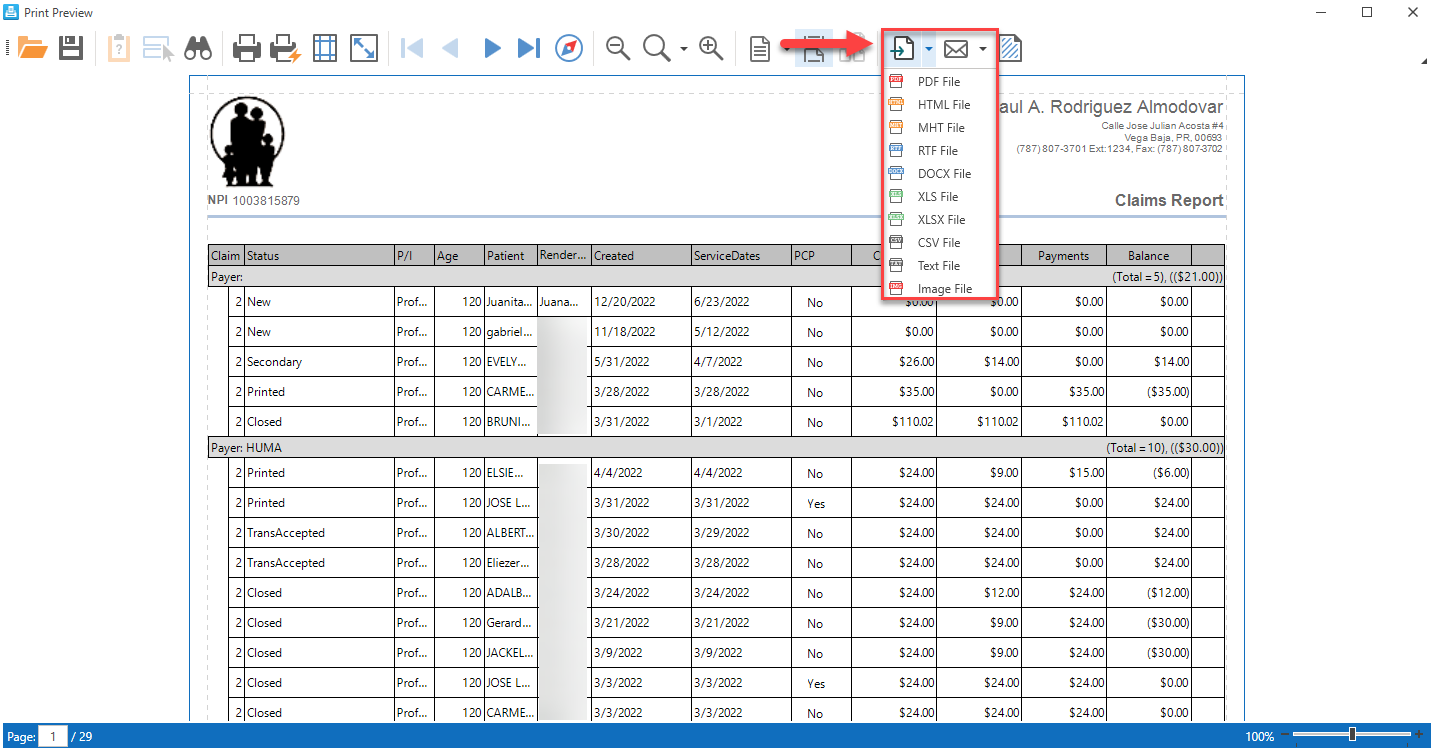Click the Yes PCP cell for 3/31/2022
1434x753 pixels.
[820, 503]
